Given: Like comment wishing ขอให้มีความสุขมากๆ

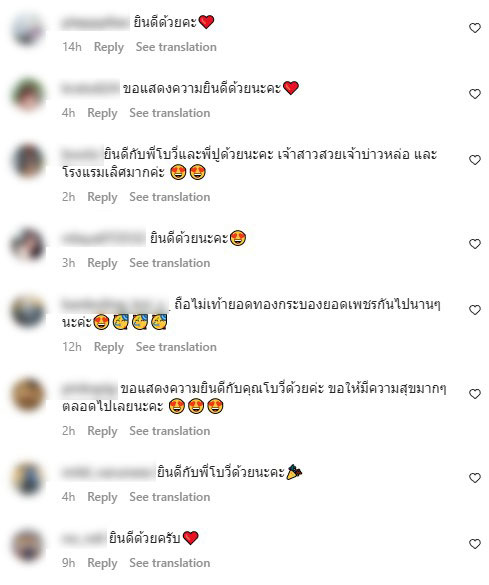Looking at the screenshot, I should coord(474,394).
